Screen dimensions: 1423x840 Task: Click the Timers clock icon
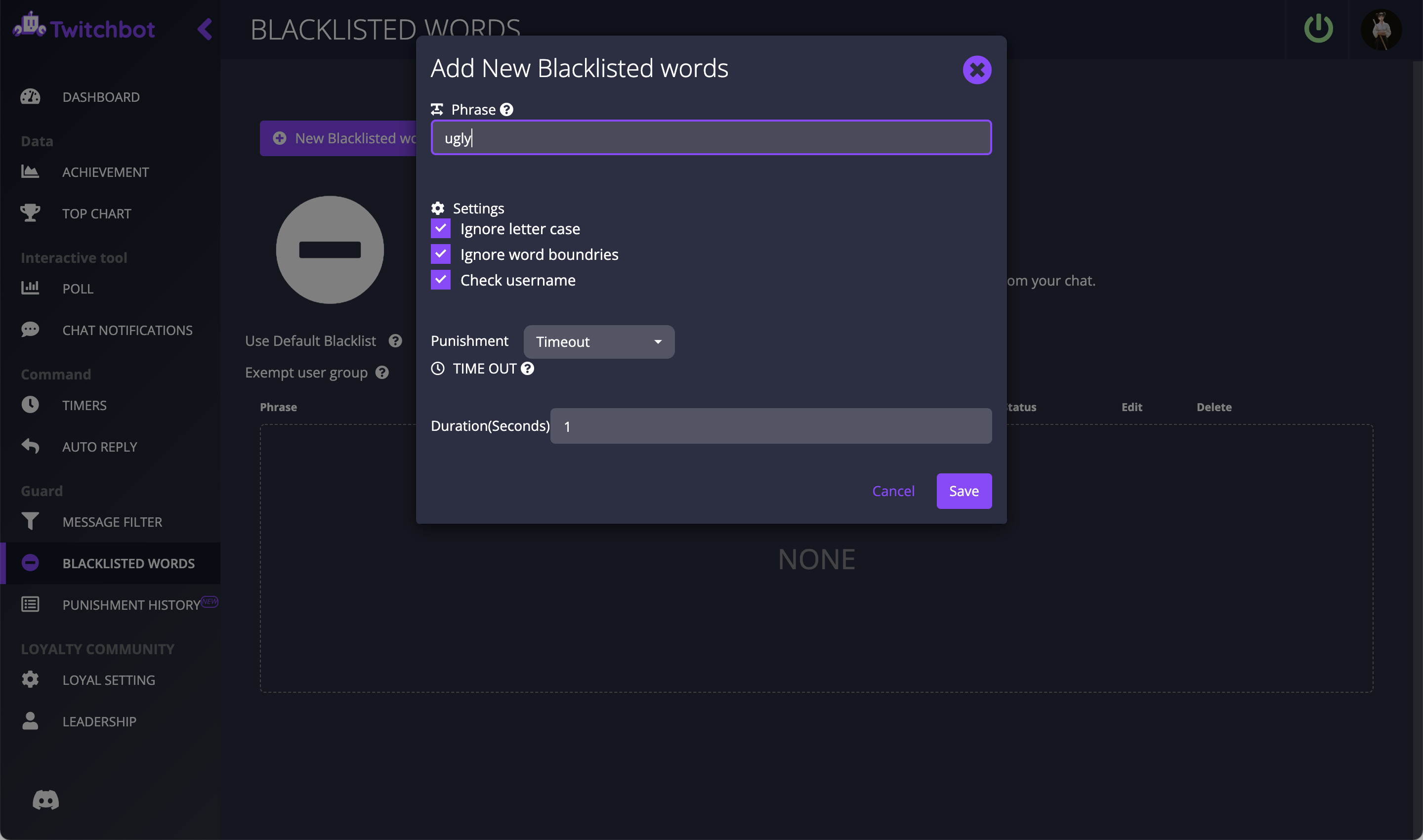tap(30, 404)
